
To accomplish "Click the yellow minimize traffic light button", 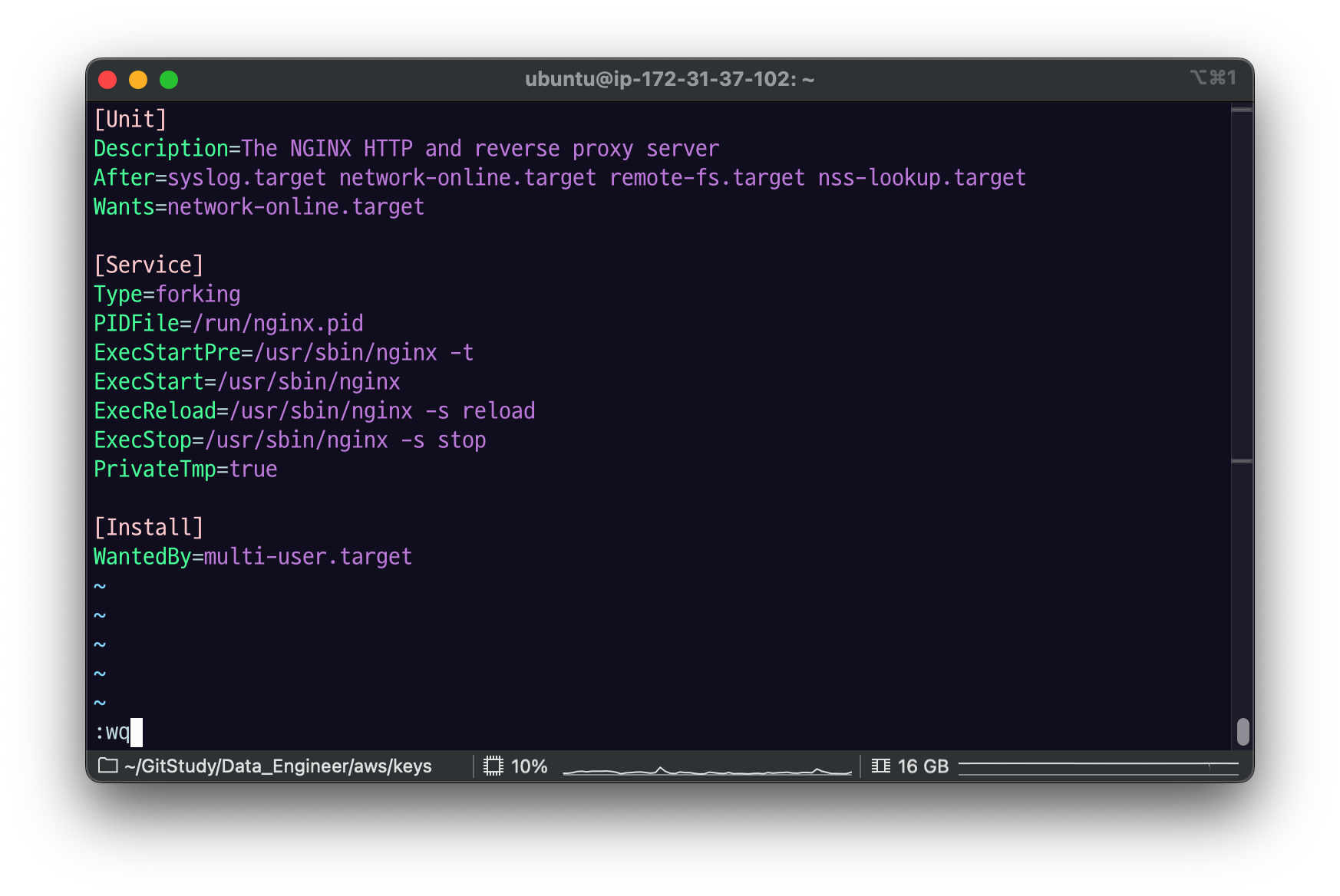I will tap(138, 79).
